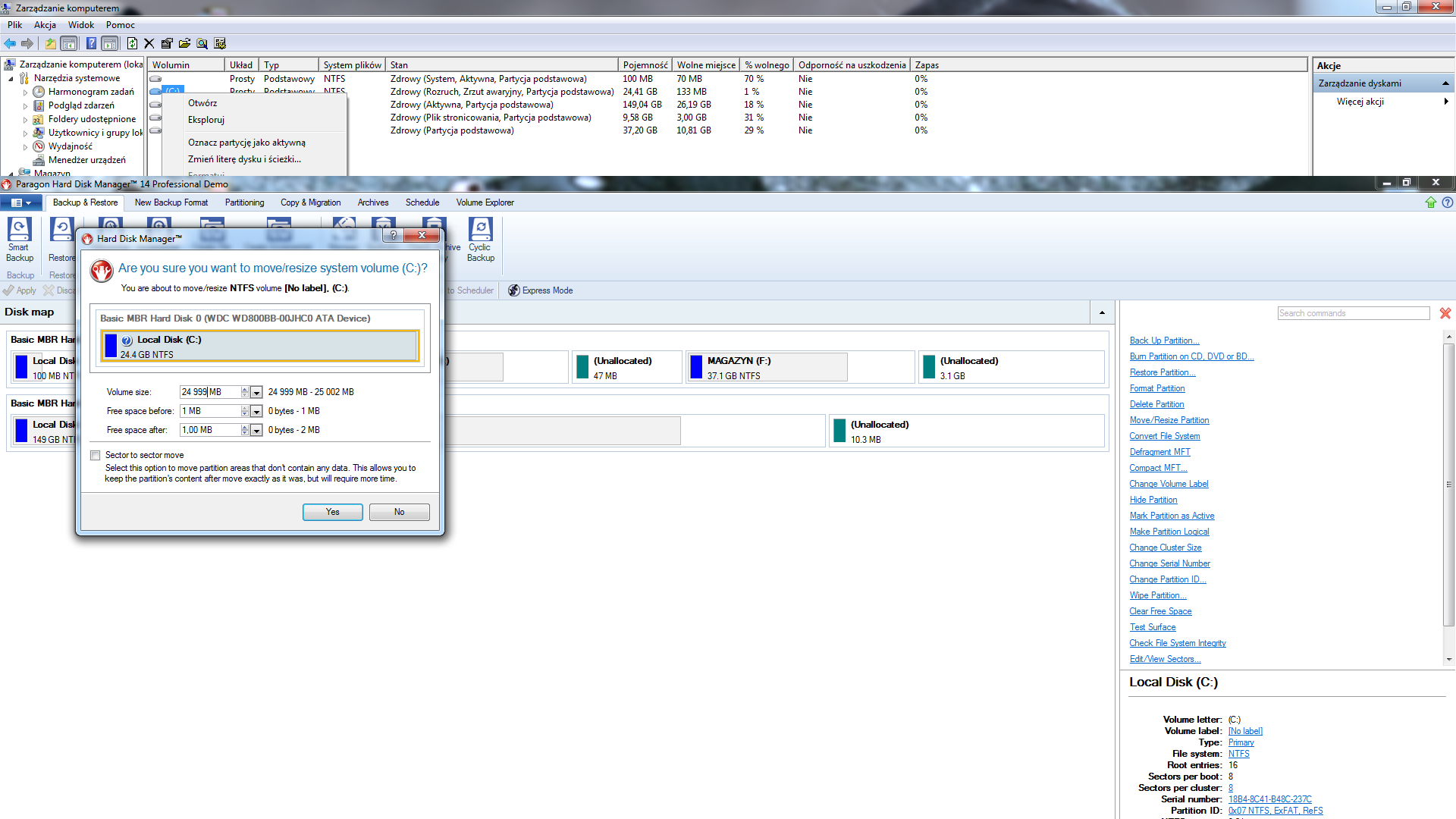The height and width of the screenshot is (819, 1456).
Task: Switch to Express Mode
Action: (x=540, y=290)
